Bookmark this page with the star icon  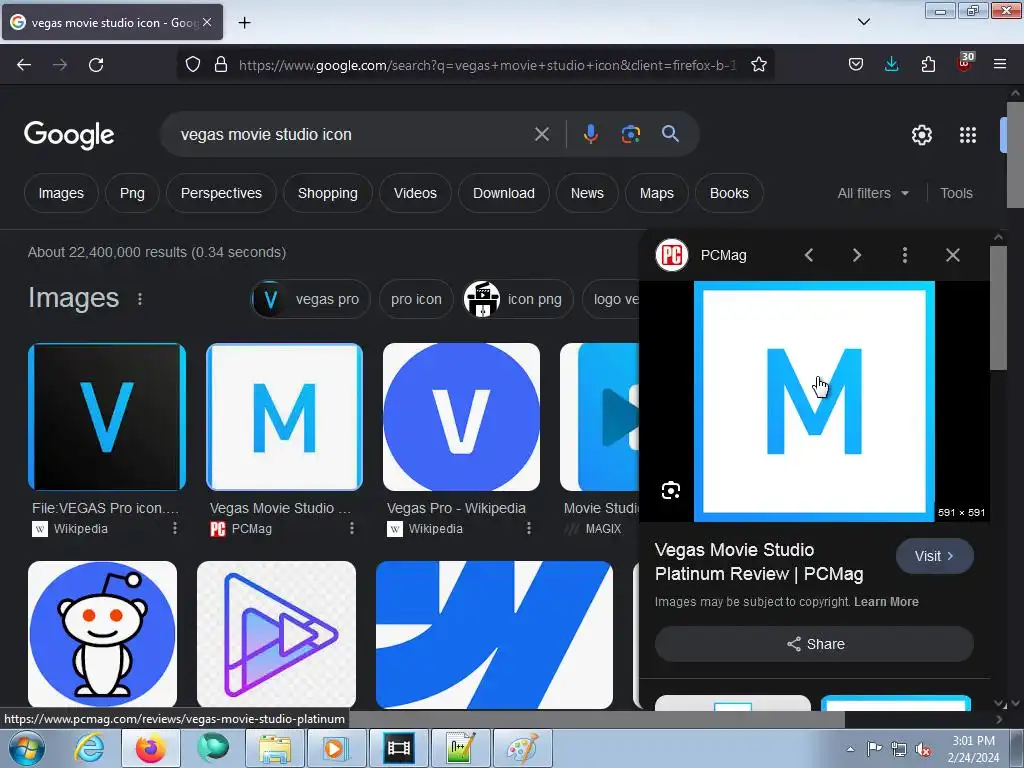[x=758, y=65]
